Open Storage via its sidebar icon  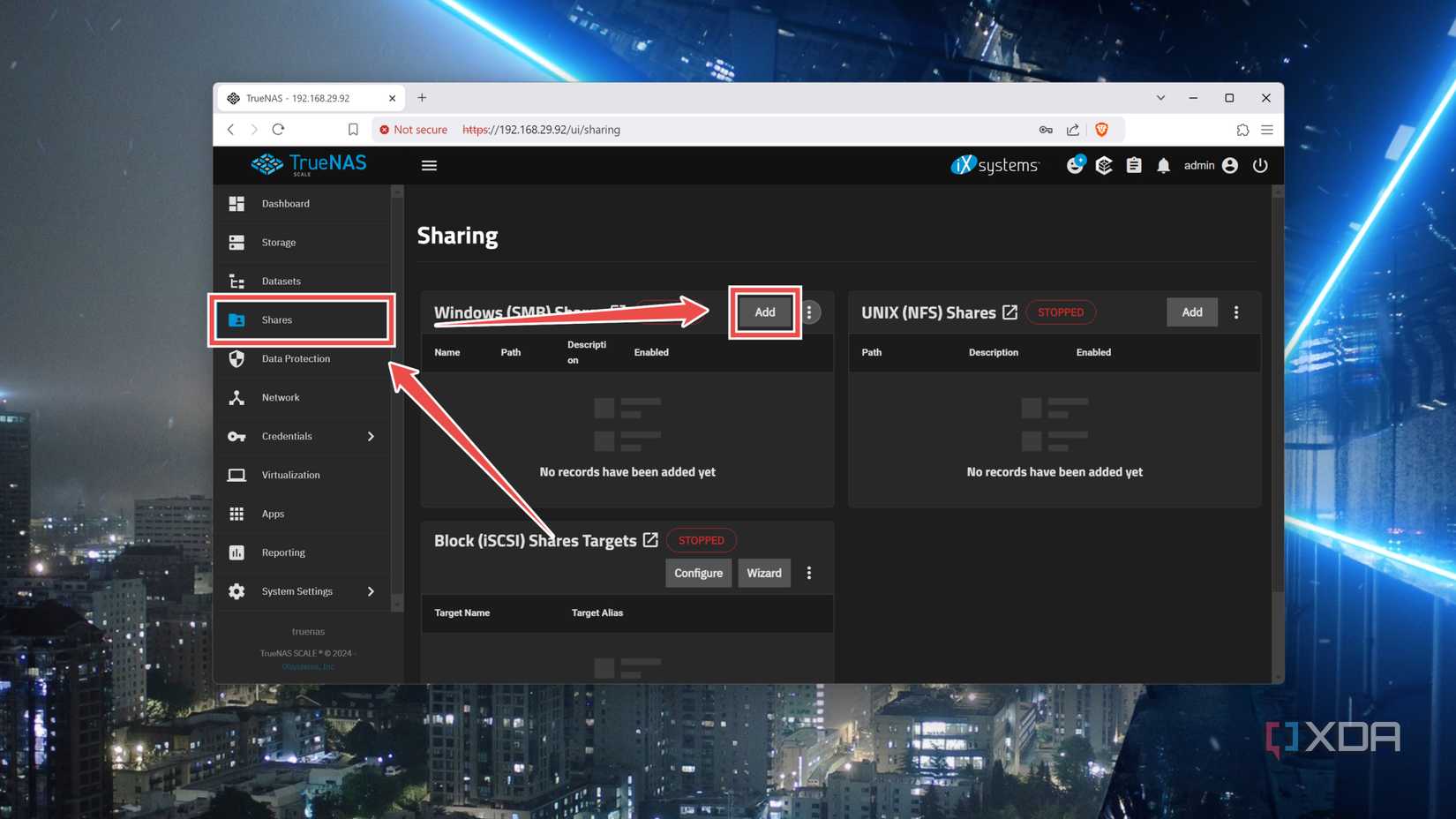[x=236, y=242]
